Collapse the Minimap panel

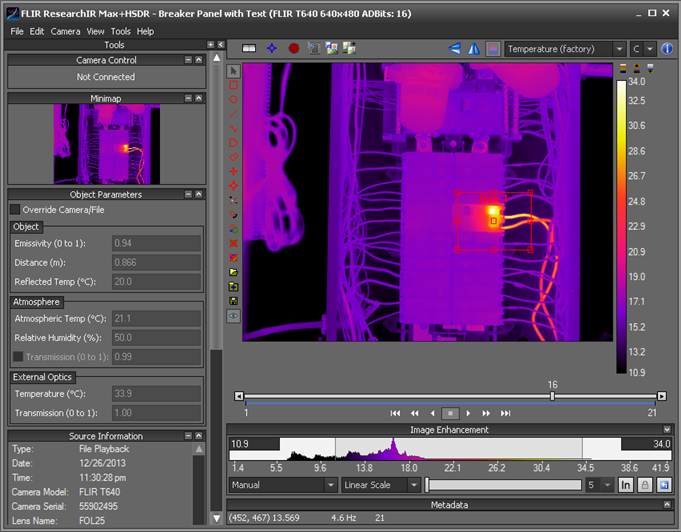click(x=199, y=98)
